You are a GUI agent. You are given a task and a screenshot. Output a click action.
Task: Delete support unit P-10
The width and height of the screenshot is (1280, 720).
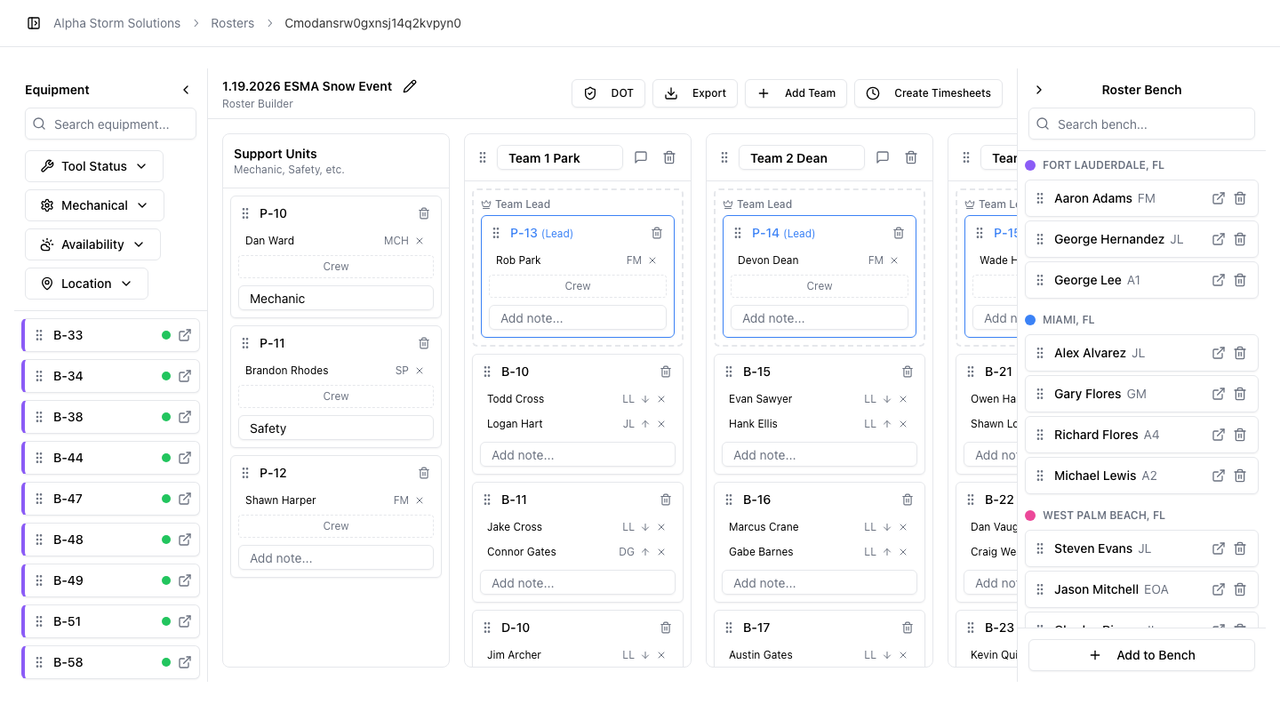coord(424,213)
